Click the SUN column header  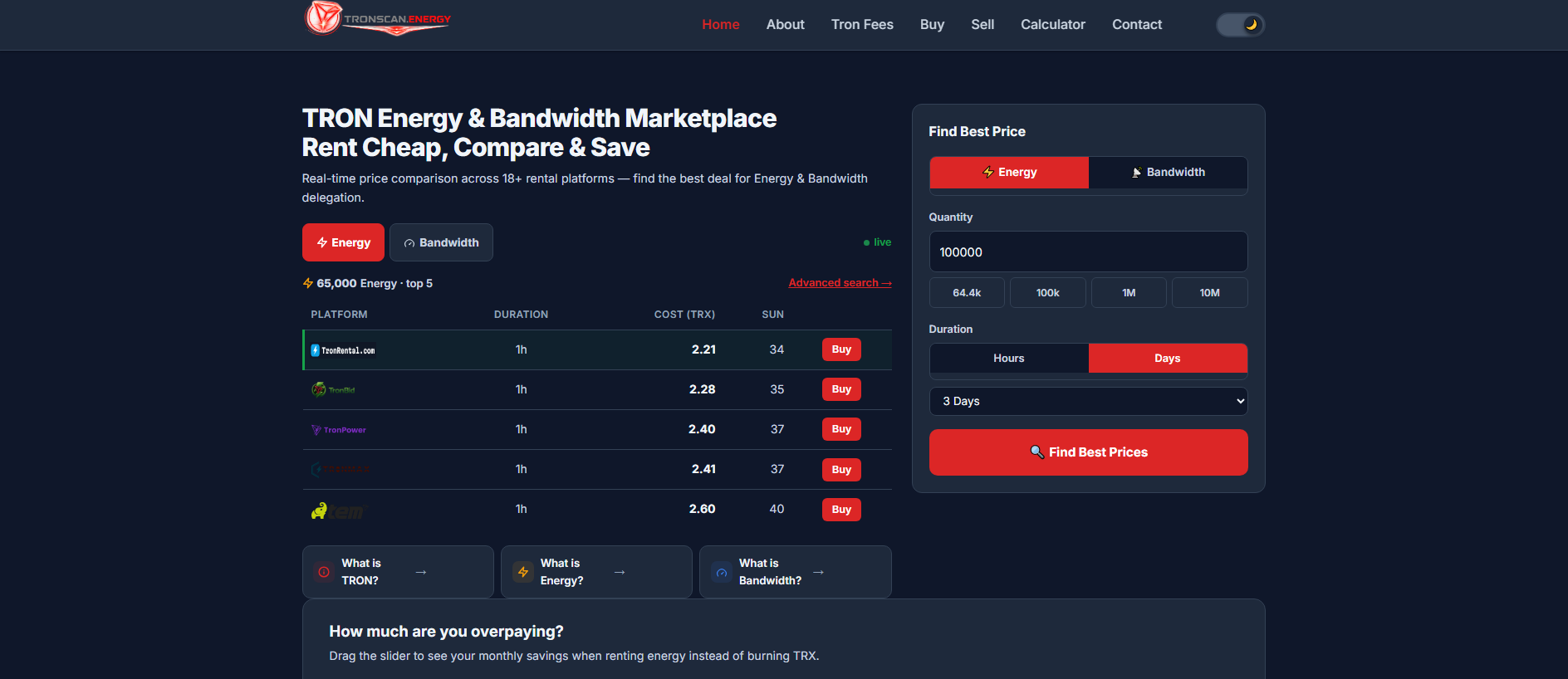pos(772,315)
